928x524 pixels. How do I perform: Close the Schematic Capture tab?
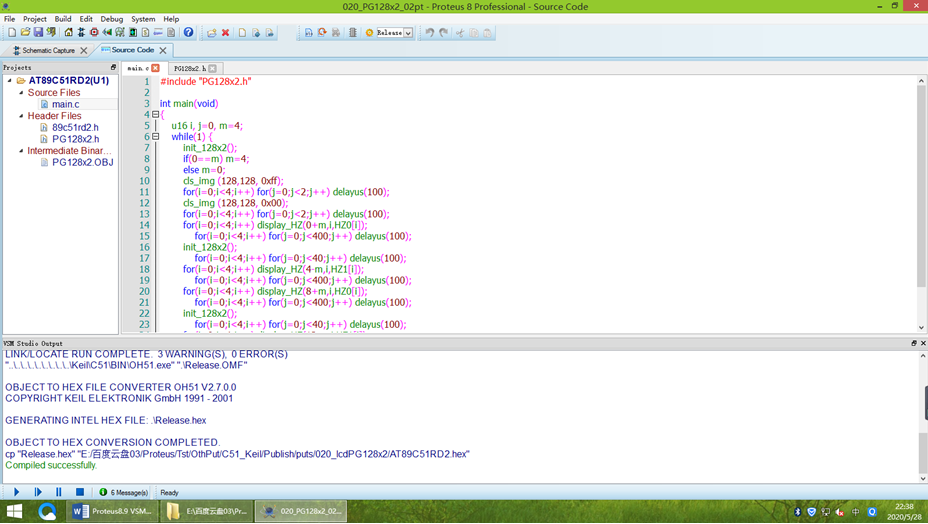(x=83, y=50)
